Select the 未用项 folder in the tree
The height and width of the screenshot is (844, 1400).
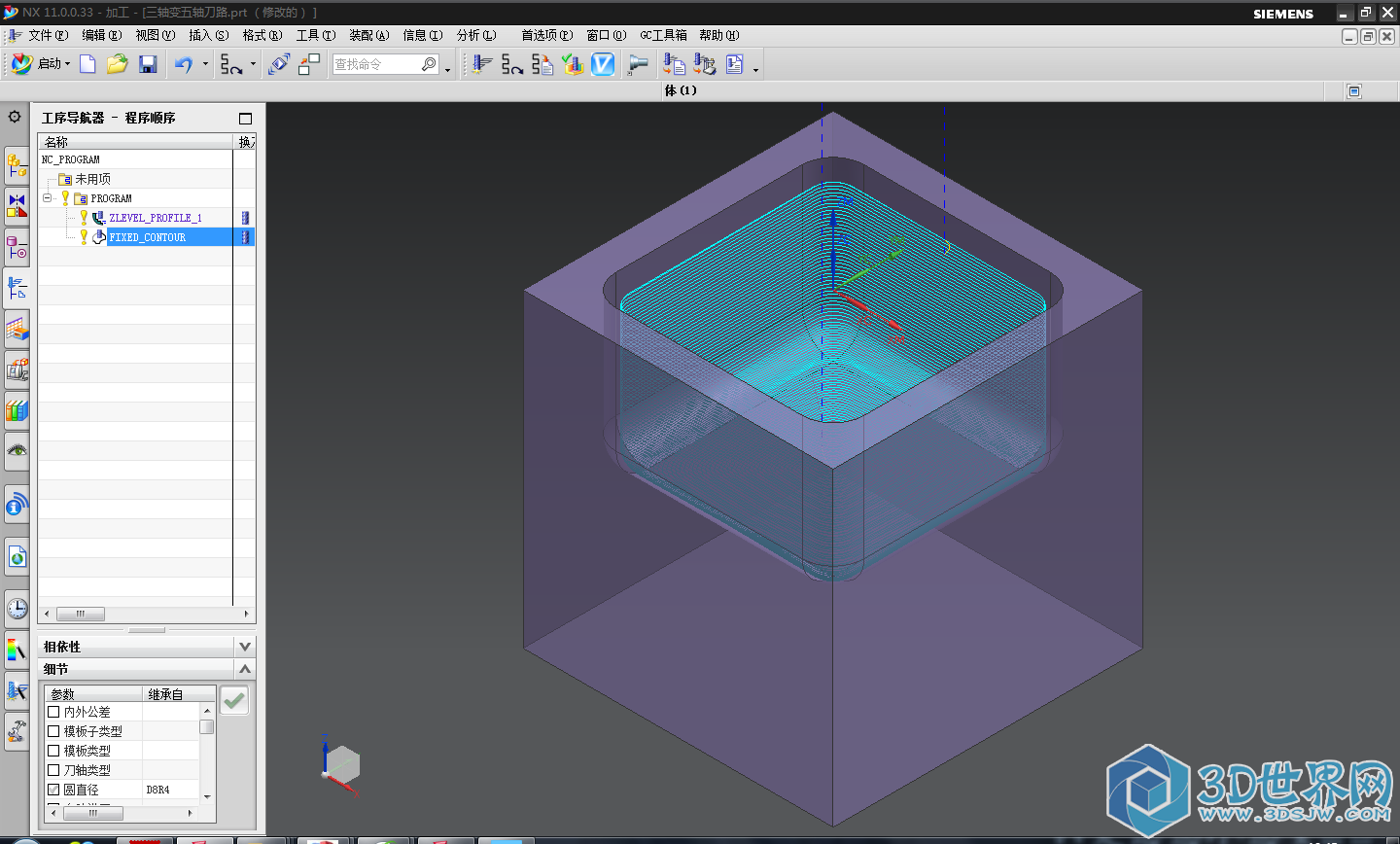(x=92, y=179)
